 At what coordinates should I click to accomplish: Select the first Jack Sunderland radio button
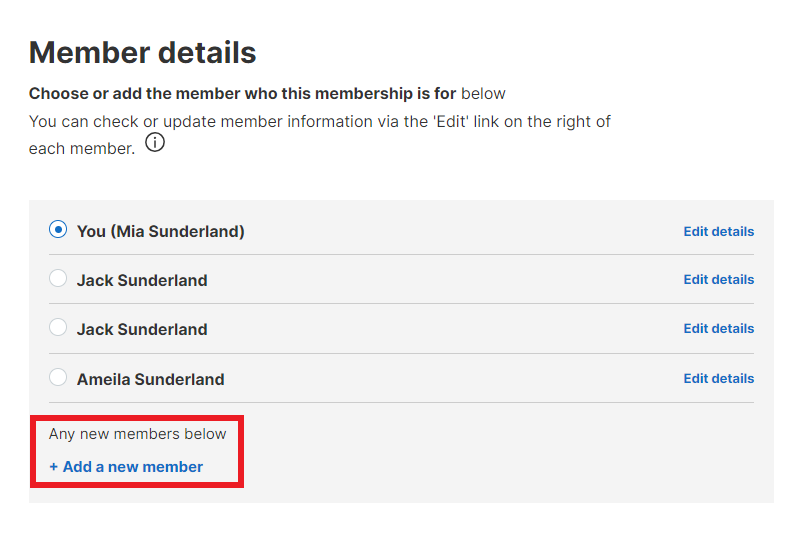(58, 279)
